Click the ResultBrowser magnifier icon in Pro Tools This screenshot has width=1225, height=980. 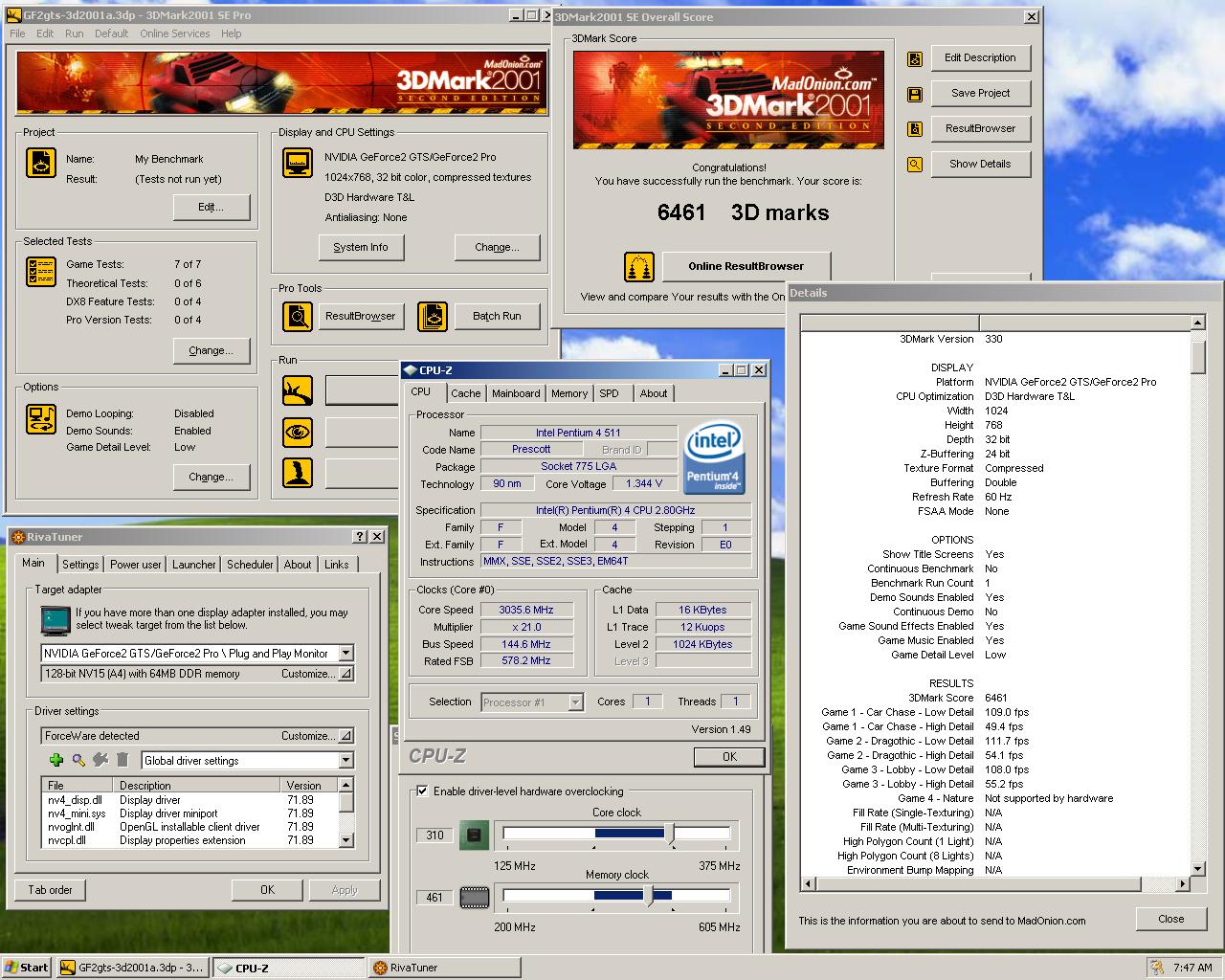[x=298, y=316]
